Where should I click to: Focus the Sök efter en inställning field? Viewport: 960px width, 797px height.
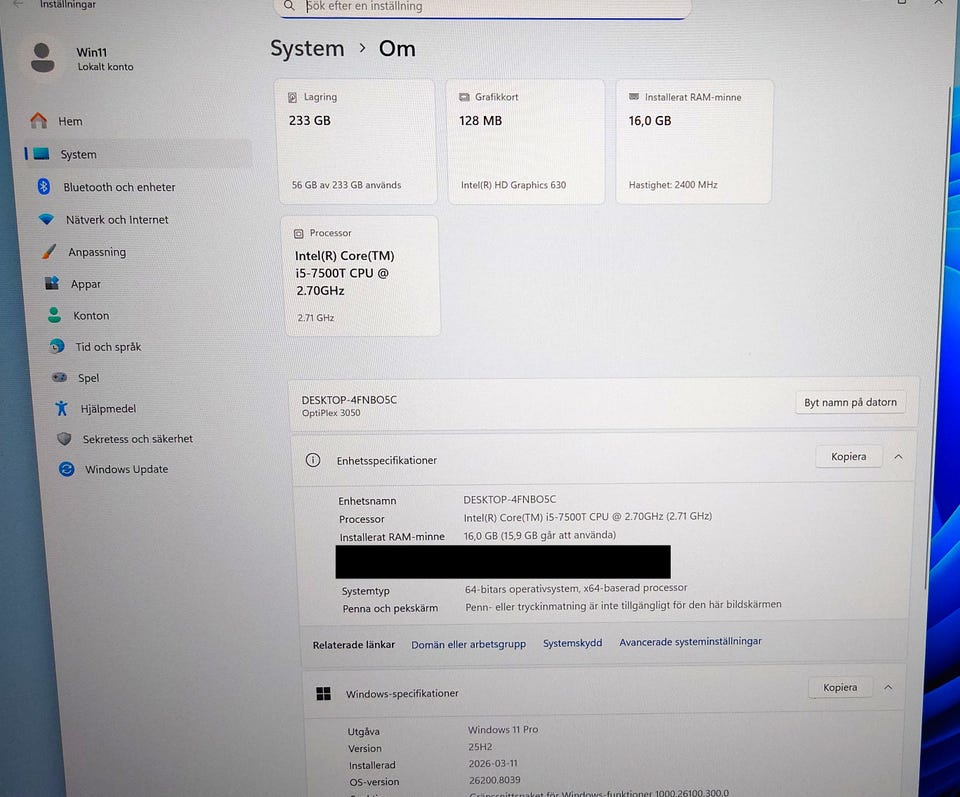tap(484, 7)
